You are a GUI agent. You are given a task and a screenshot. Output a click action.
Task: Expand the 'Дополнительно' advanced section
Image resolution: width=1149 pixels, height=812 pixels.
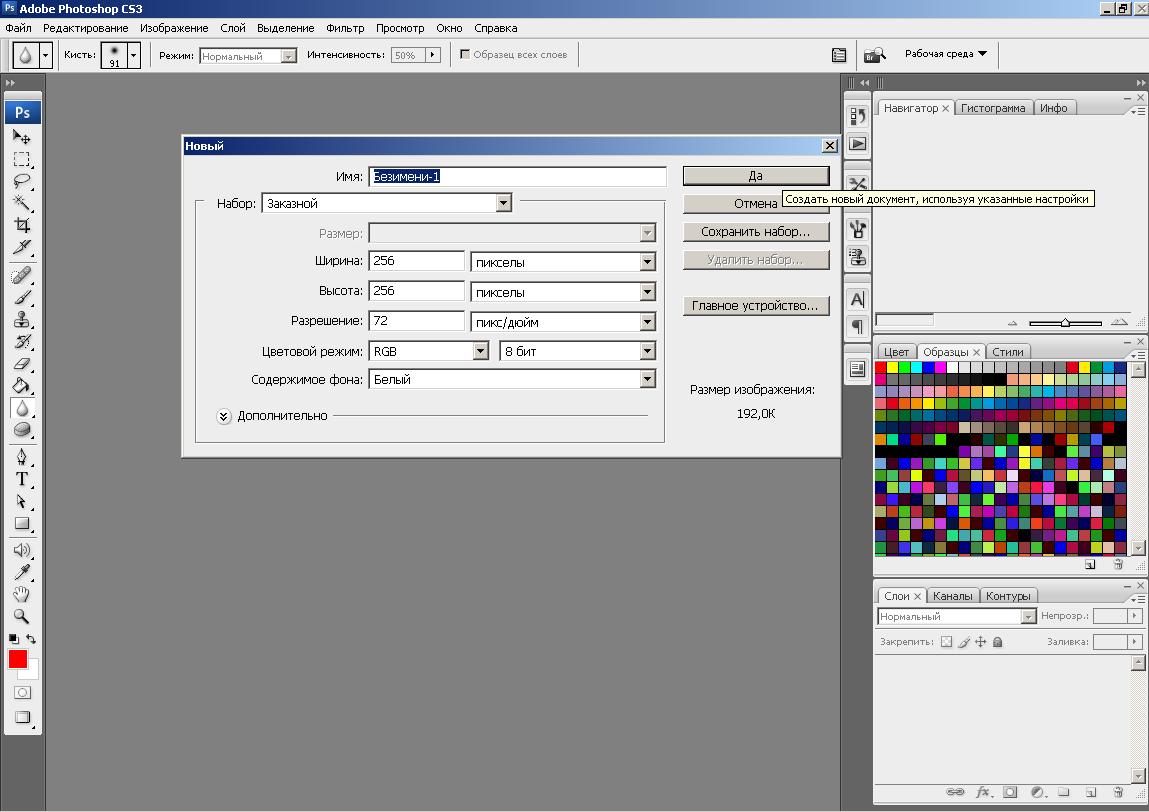[x=224, y=416]
